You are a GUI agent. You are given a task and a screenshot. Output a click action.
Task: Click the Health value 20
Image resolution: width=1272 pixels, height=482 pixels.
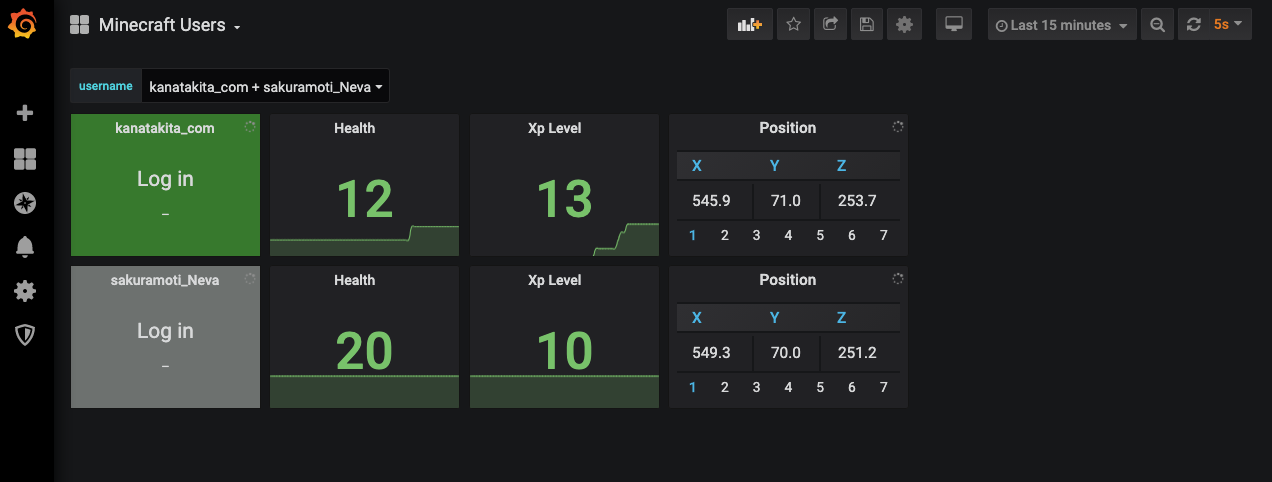pos(364,351)
